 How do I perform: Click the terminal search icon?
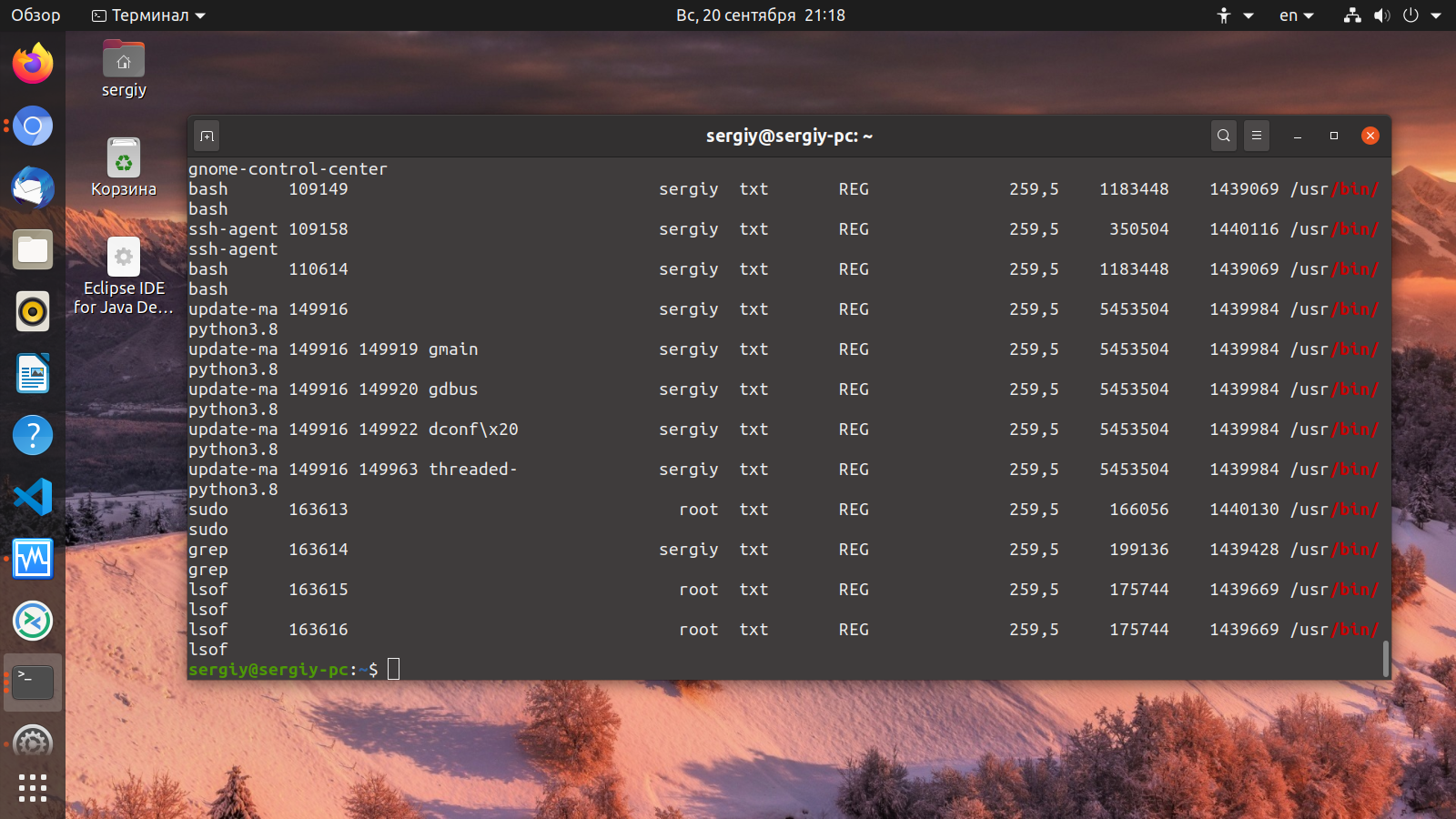[x=1224, y=136]
